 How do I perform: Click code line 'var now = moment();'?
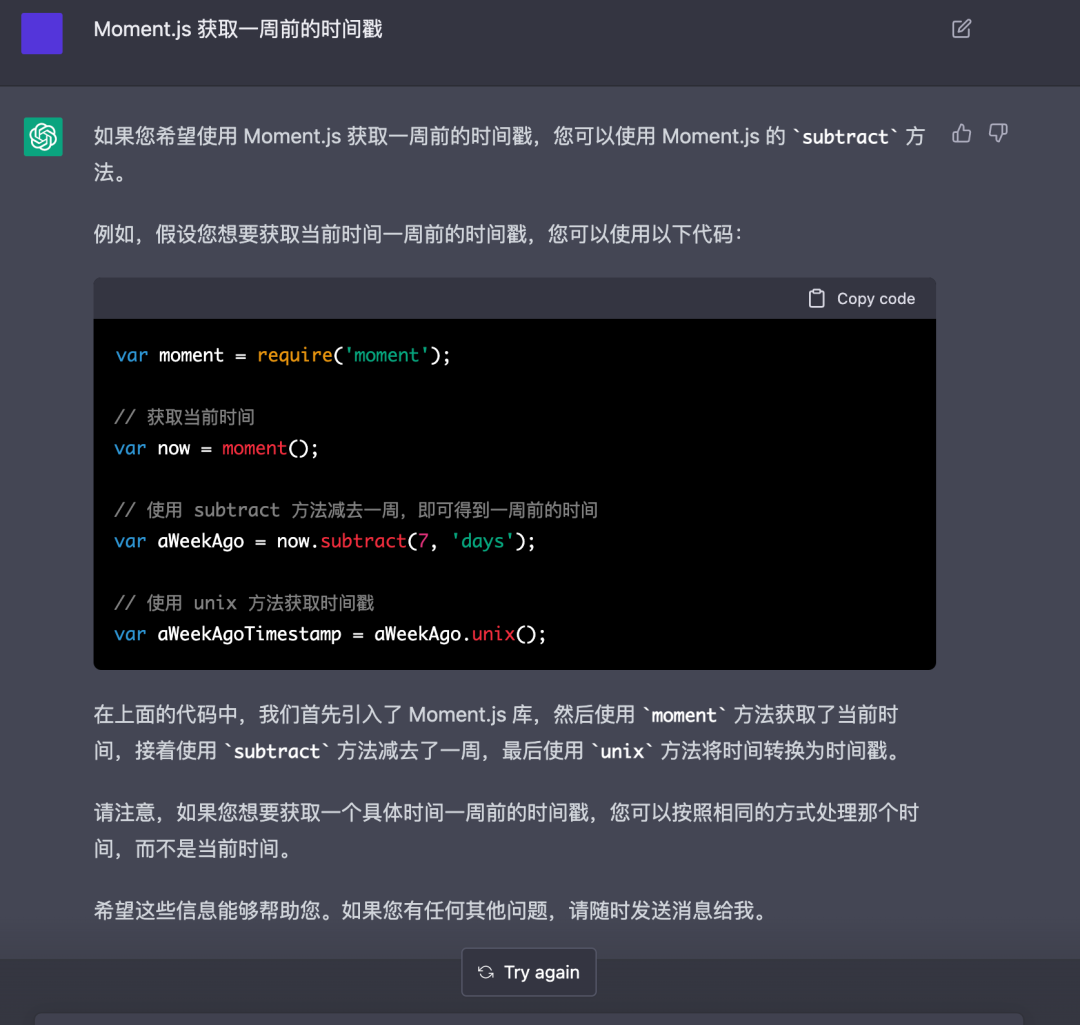tap(216, 448)
